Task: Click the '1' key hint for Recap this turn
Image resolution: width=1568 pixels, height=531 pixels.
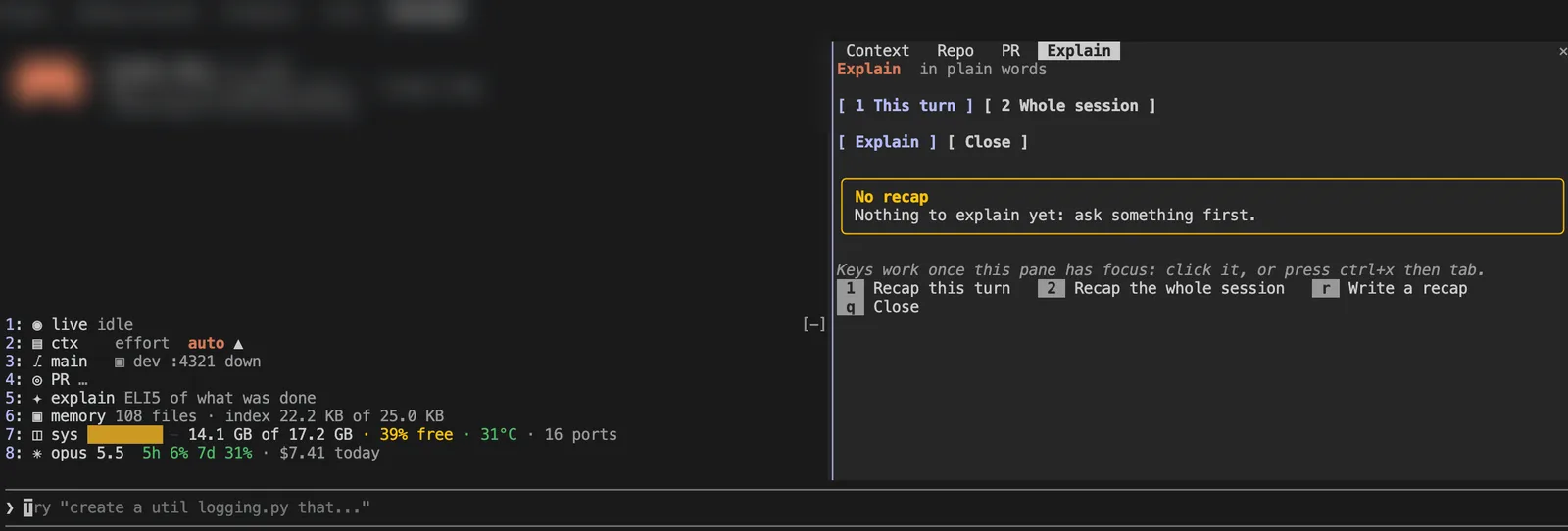Action: tap(851, 289)
